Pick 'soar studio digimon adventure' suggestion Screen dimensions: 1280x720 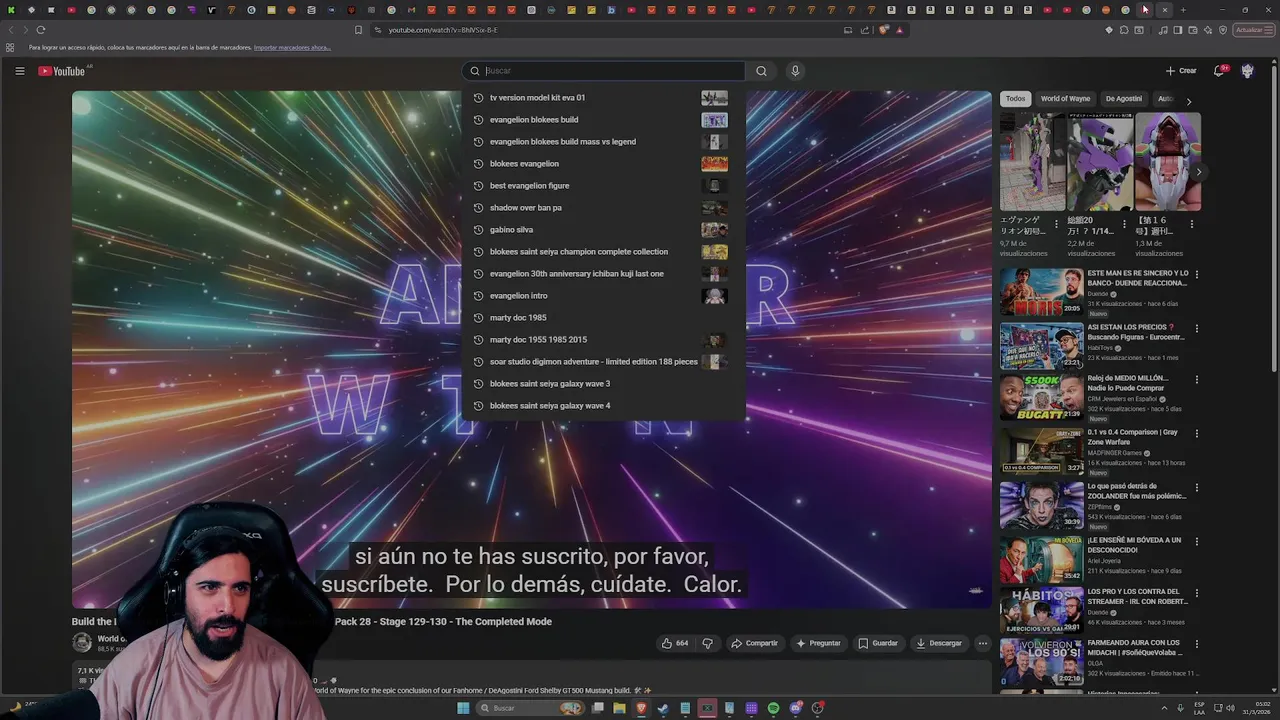604,362
